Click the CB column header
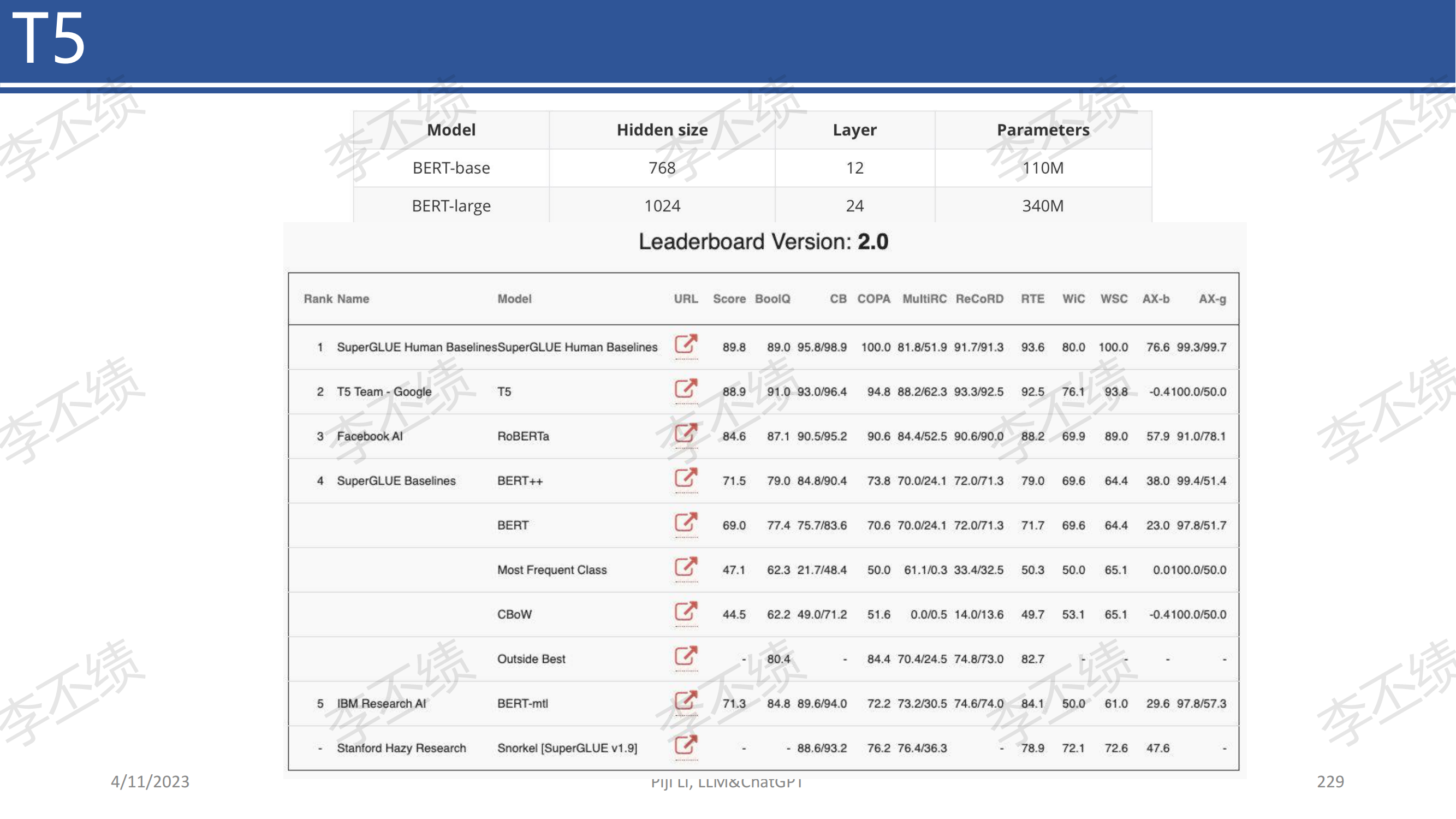1456x819 pixels. (838, 299)
